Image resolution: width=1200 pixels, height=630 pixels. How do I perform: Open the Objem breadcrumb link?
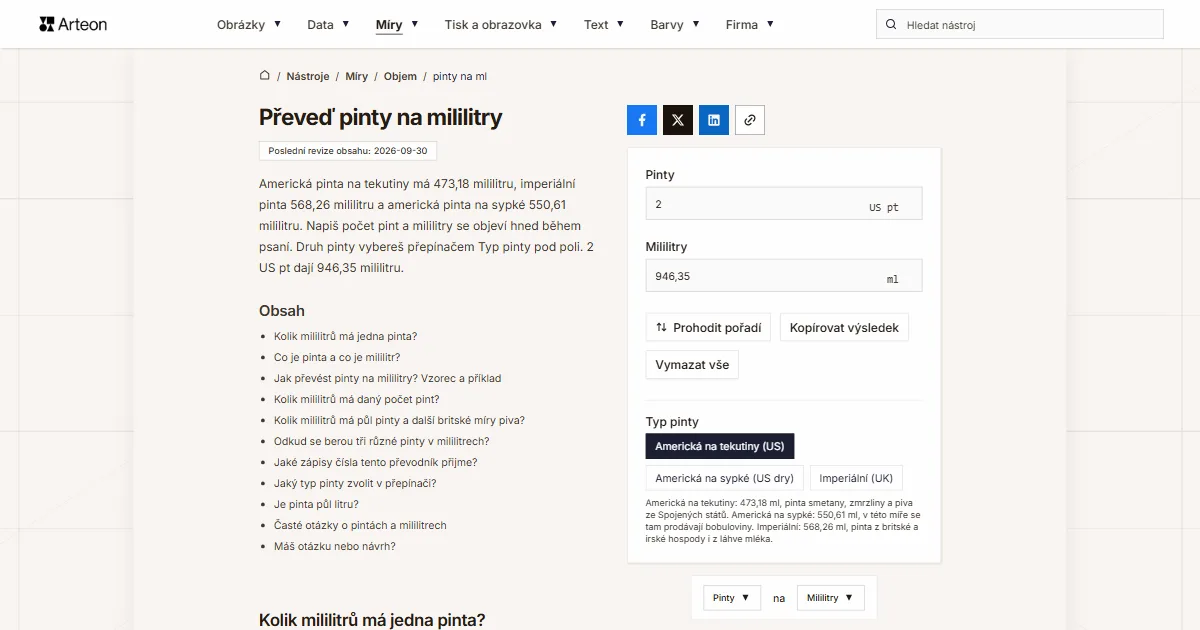coord(400,76)
